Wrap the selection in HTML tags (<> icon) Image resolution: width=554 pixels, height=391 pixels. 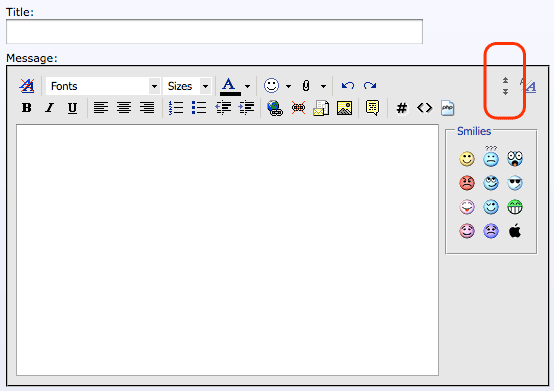pos(424,108)
